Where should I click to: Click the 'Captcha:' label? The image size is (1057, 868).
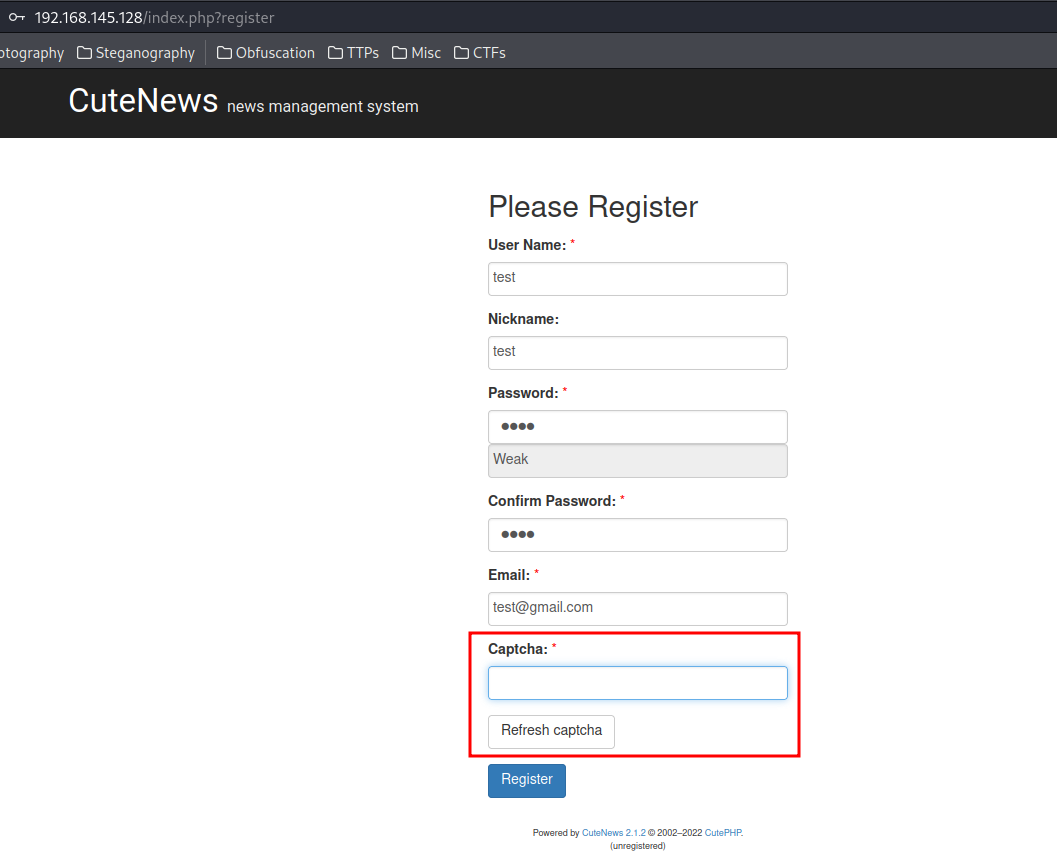click(x=518, y=649)
